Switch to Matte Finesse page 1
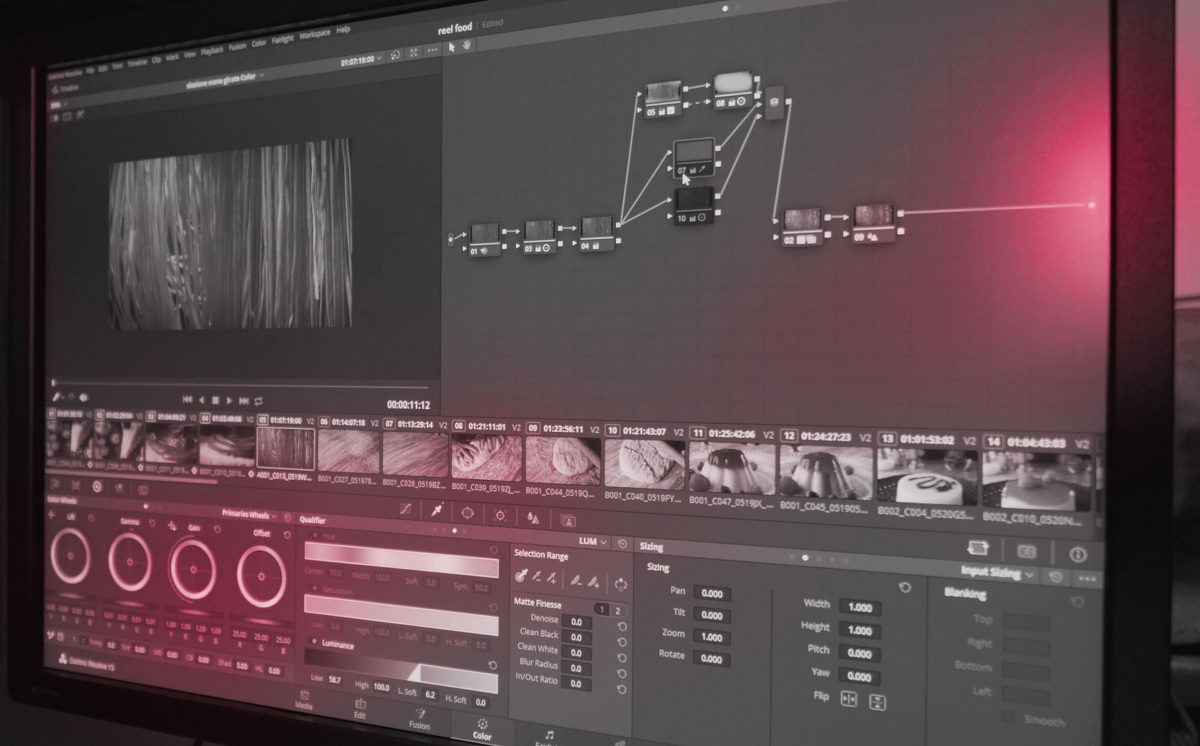 point(602,609)
